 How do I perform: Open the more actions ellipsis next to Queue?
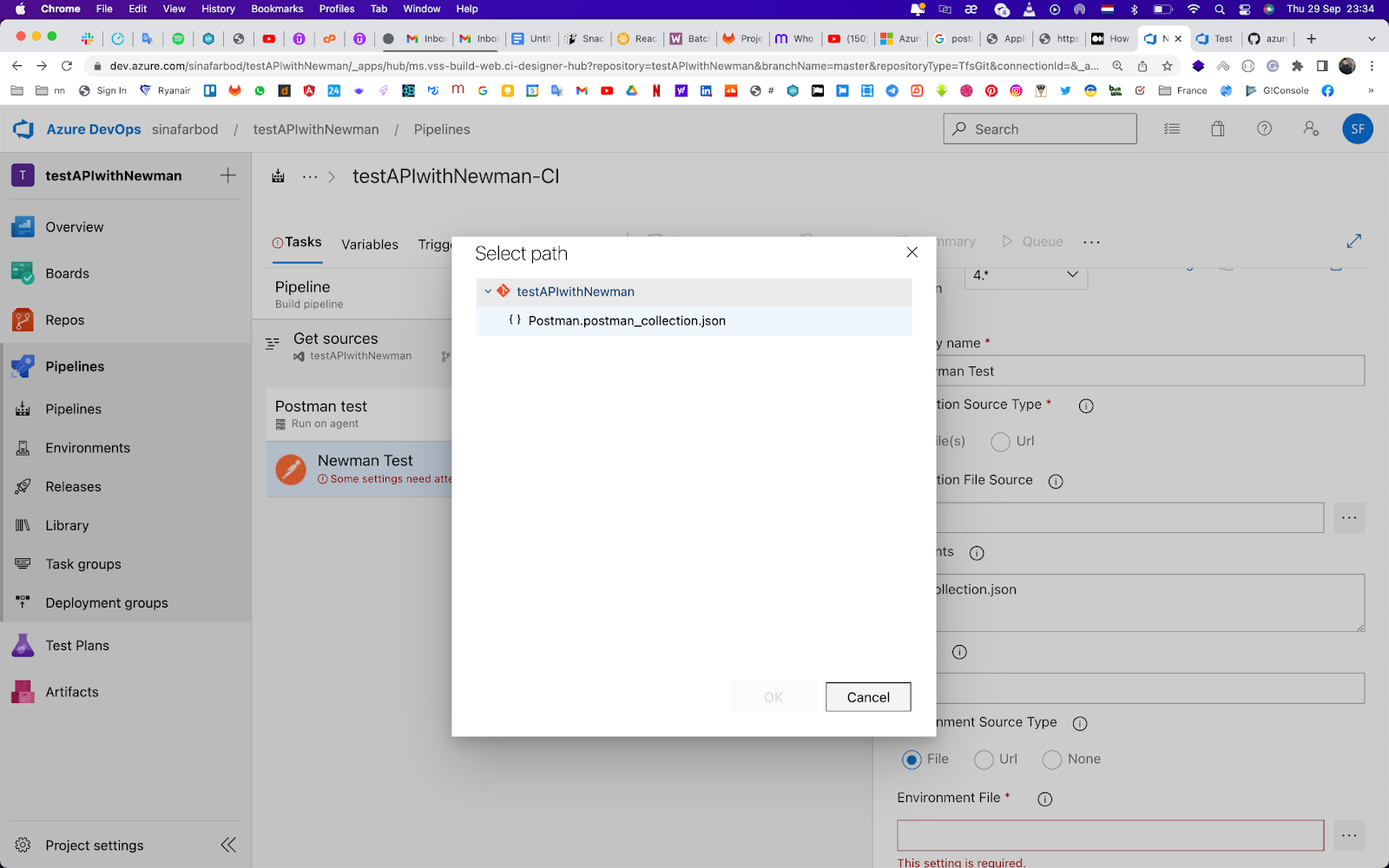(1092, 242)
